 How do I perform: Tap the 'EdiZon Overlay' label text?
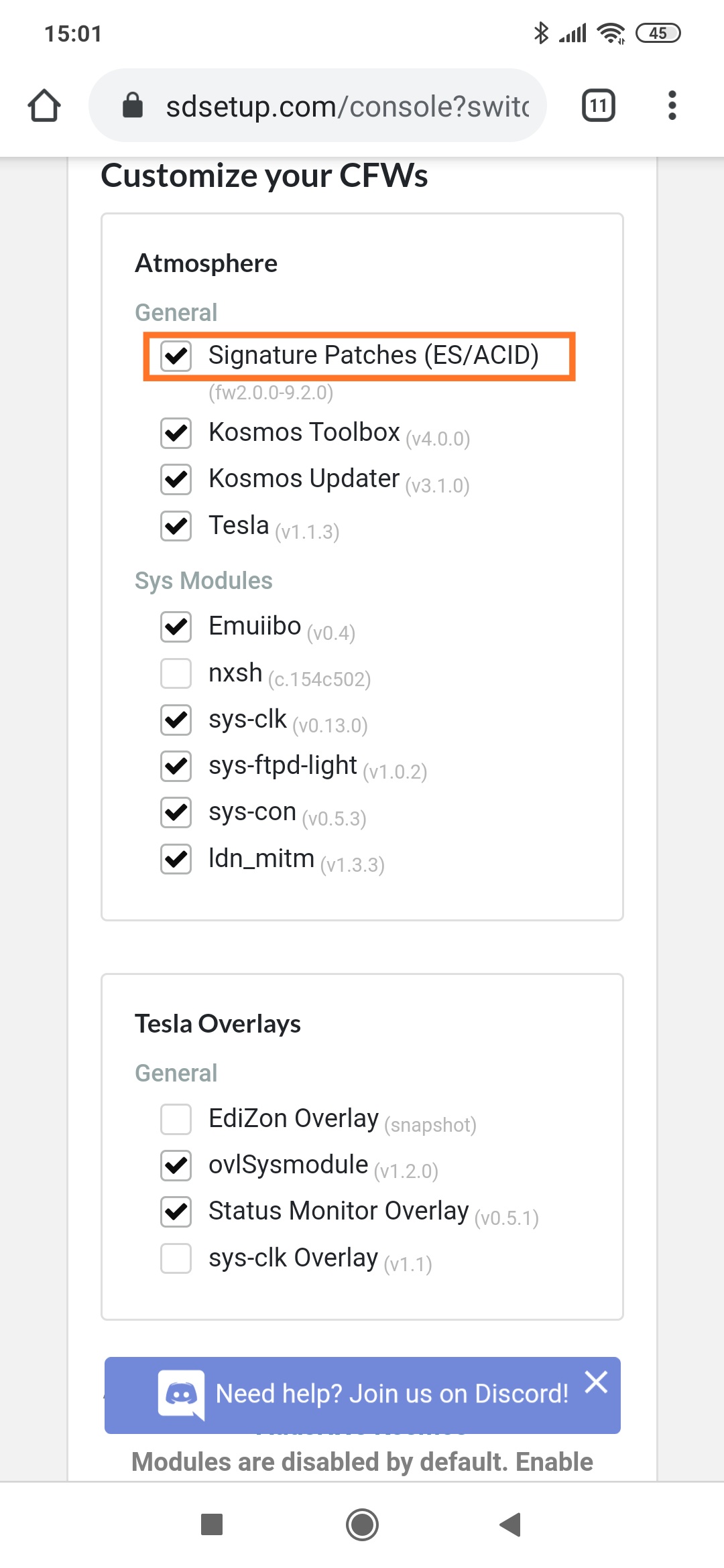click(294, 1118)
